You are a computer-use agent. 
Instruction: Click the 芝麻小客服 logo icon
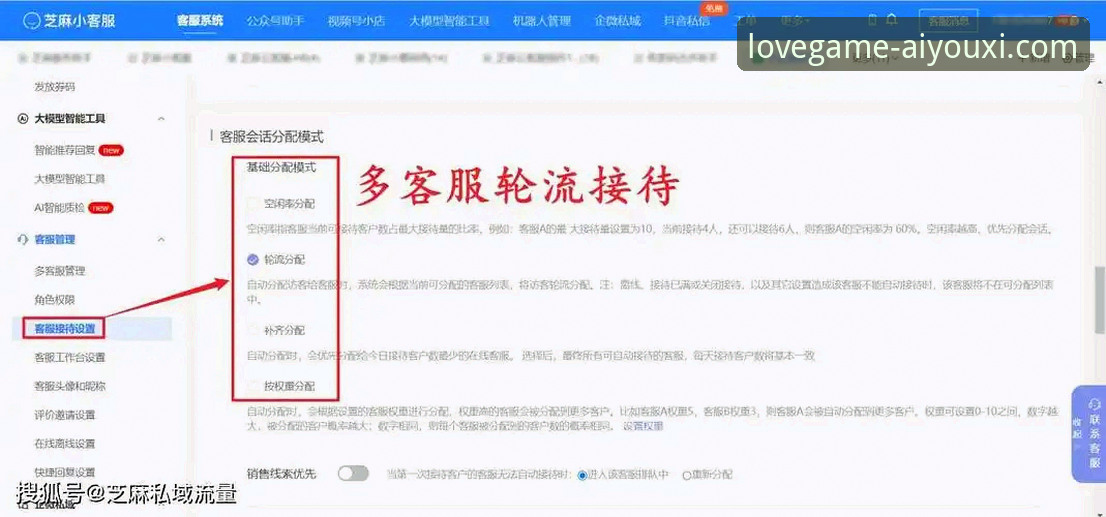[x=31, y=20]
